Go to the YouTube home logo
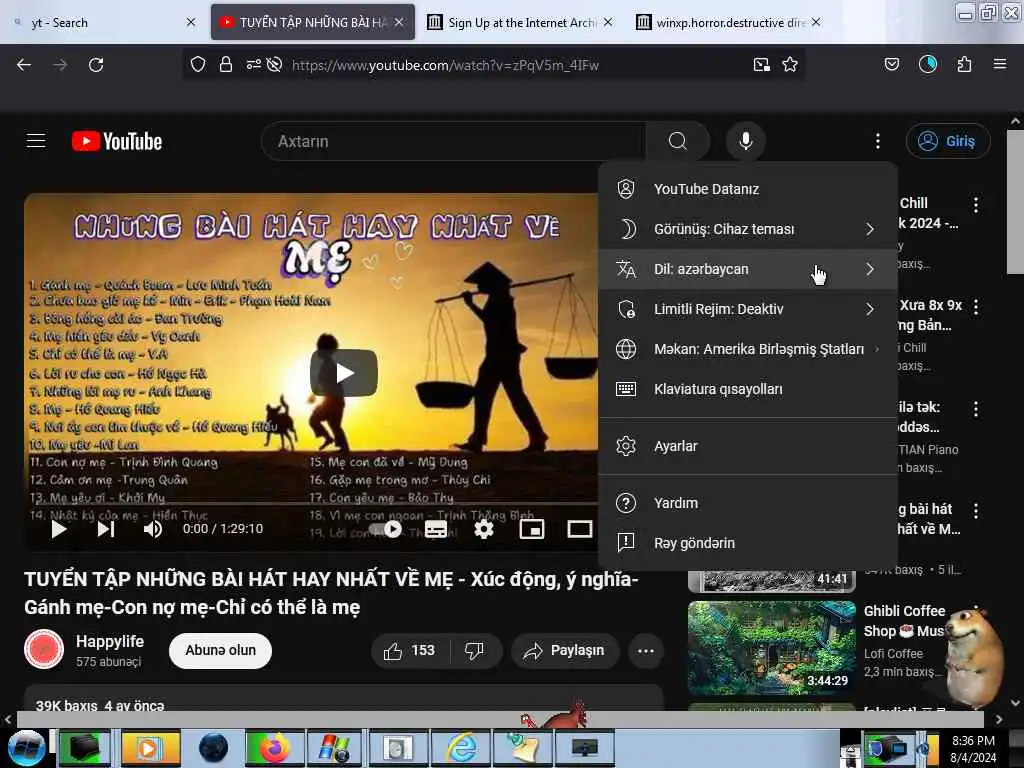This screenshot has width=1024, height=768. [x=117, y=141]
